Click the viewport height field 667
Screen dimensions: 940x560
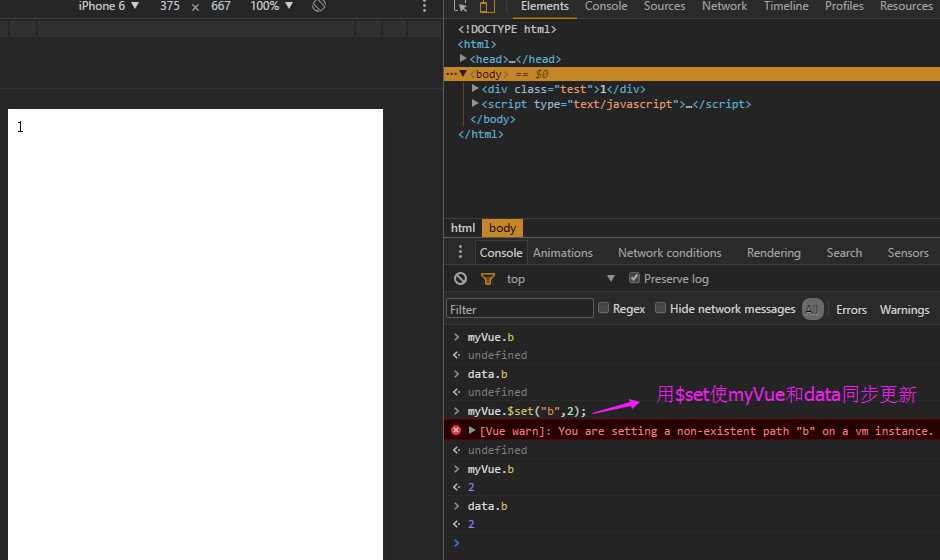[221, 6]
